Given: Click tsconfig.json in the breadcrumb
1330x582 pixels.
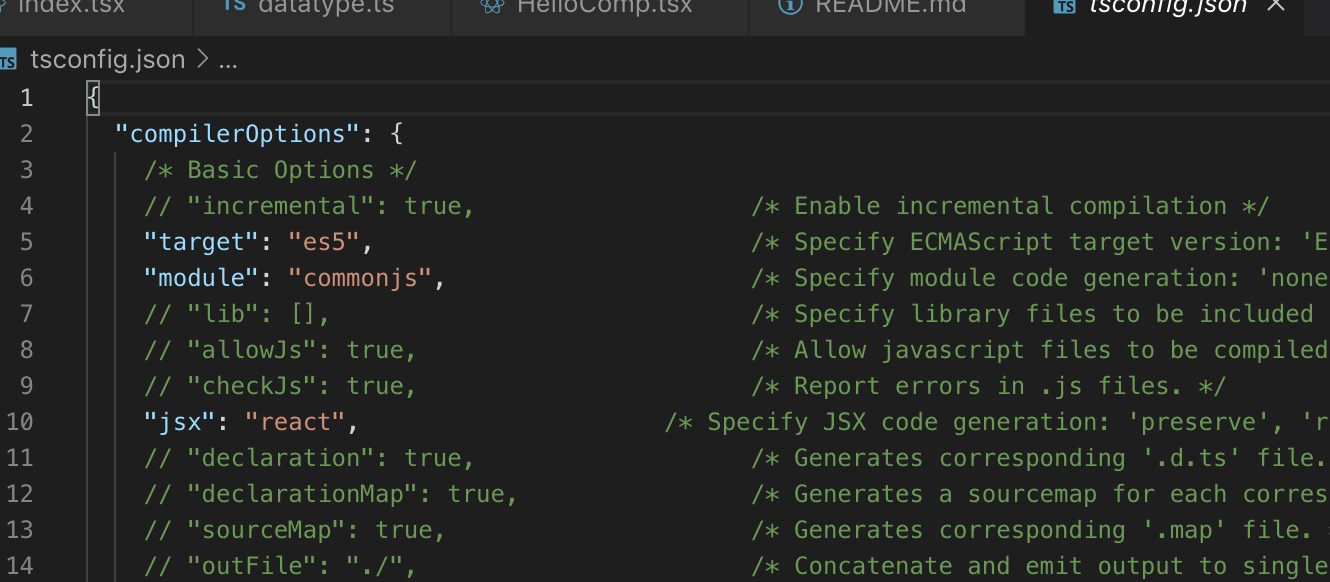Looking at the screenshot, I should 108,60.
